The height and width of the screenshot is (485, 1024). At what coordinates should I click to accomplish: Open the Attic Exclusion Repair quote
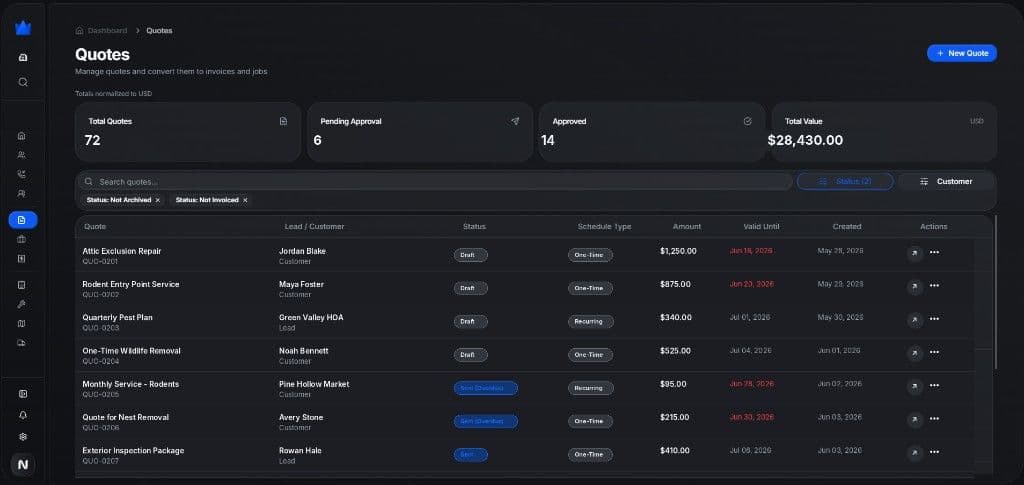121,251
